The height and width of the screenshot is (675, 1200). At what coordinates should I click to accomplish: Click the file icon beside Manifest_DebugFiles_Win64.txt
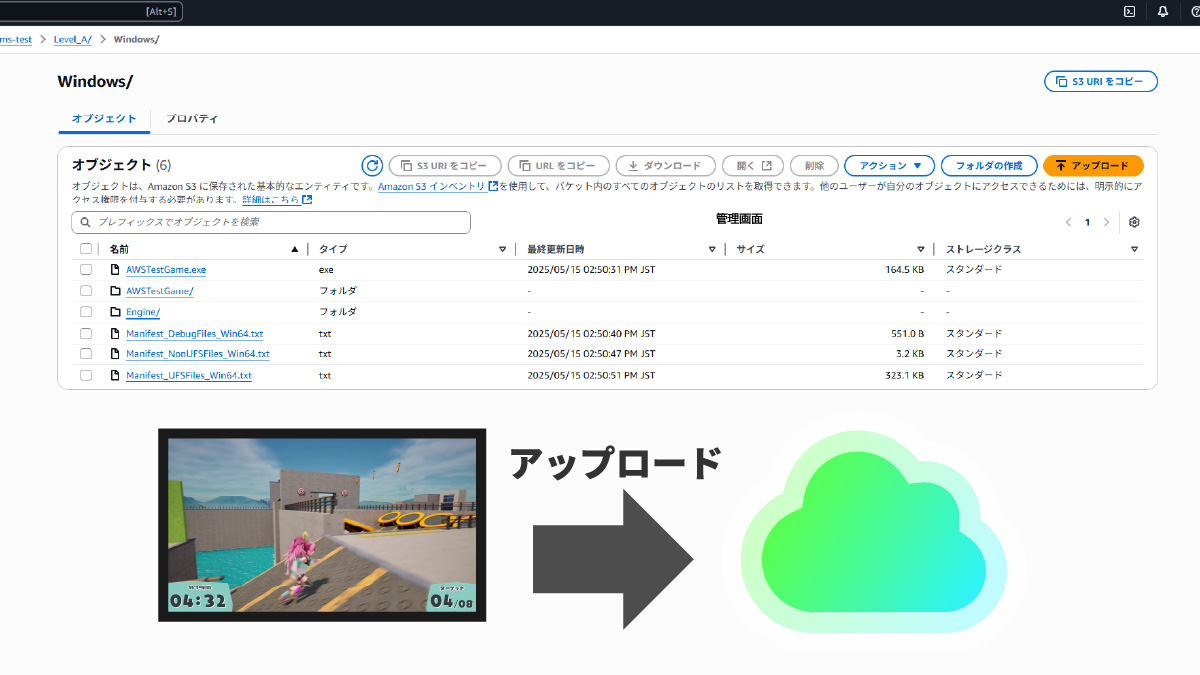(115, 333)
